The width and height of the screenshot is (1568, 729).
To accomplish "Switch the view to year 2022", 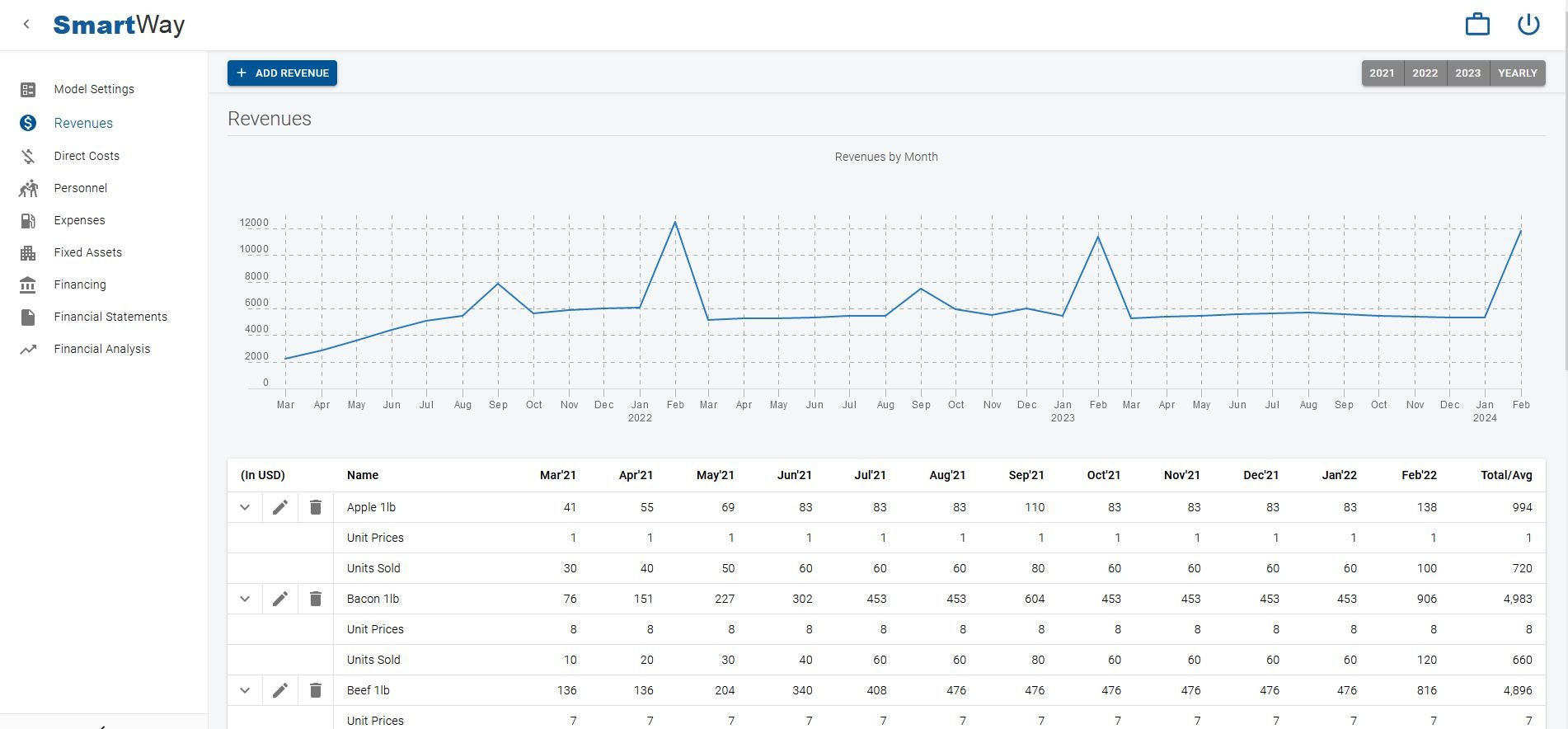I will click(x=1425, y=73).
